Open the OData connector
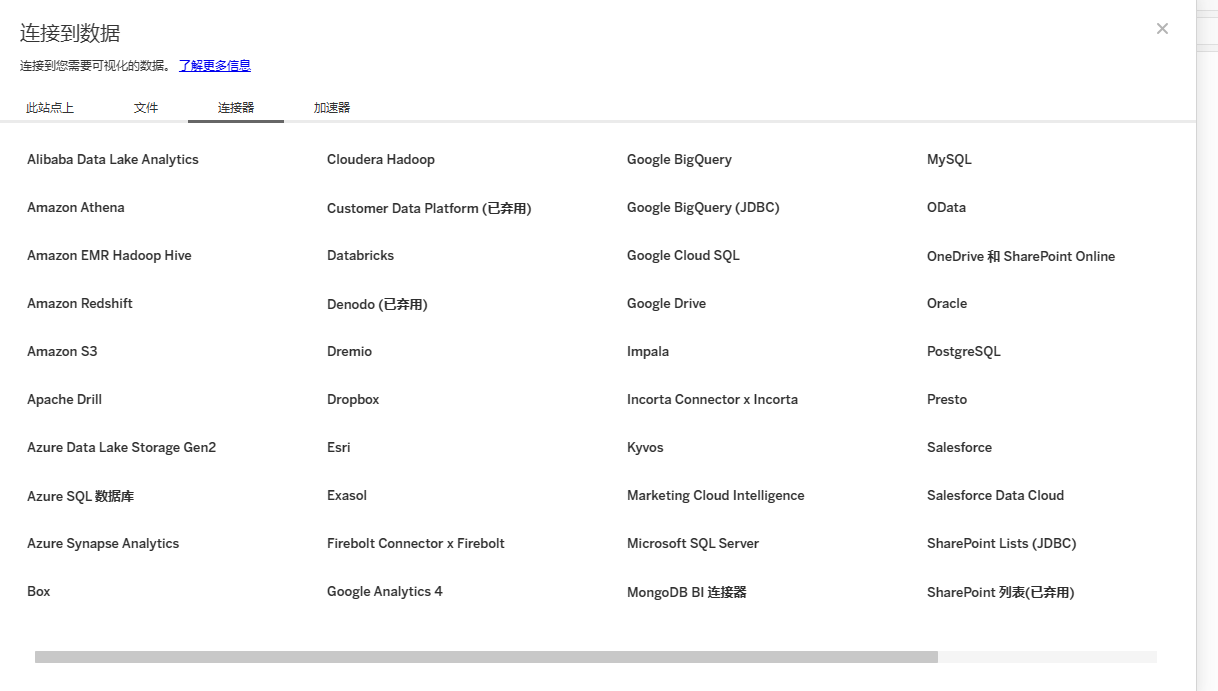 coord(946,207)
